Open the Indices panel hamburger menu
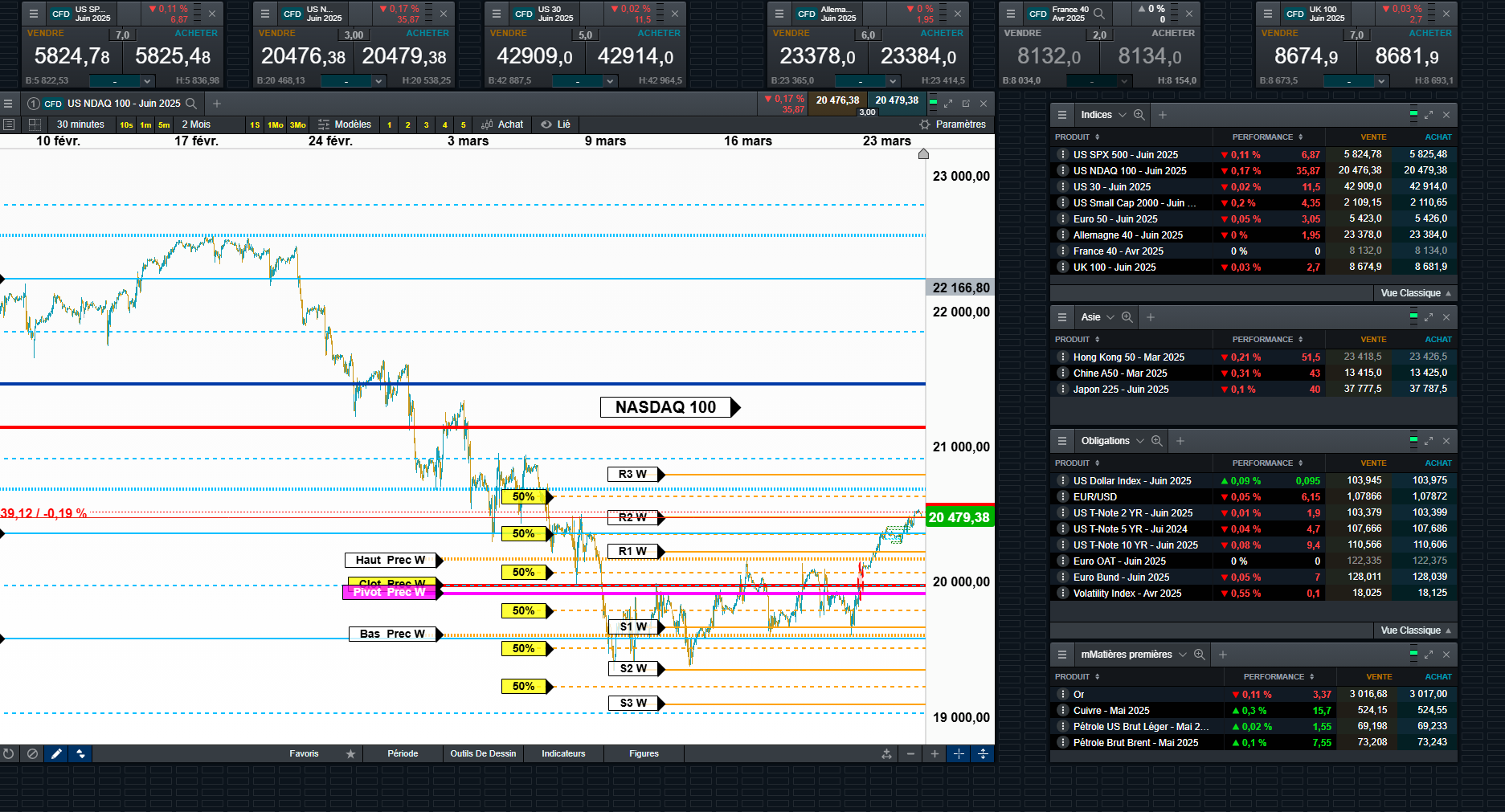This screenshot has width=1505, height=812. [x=1061, y=115]
